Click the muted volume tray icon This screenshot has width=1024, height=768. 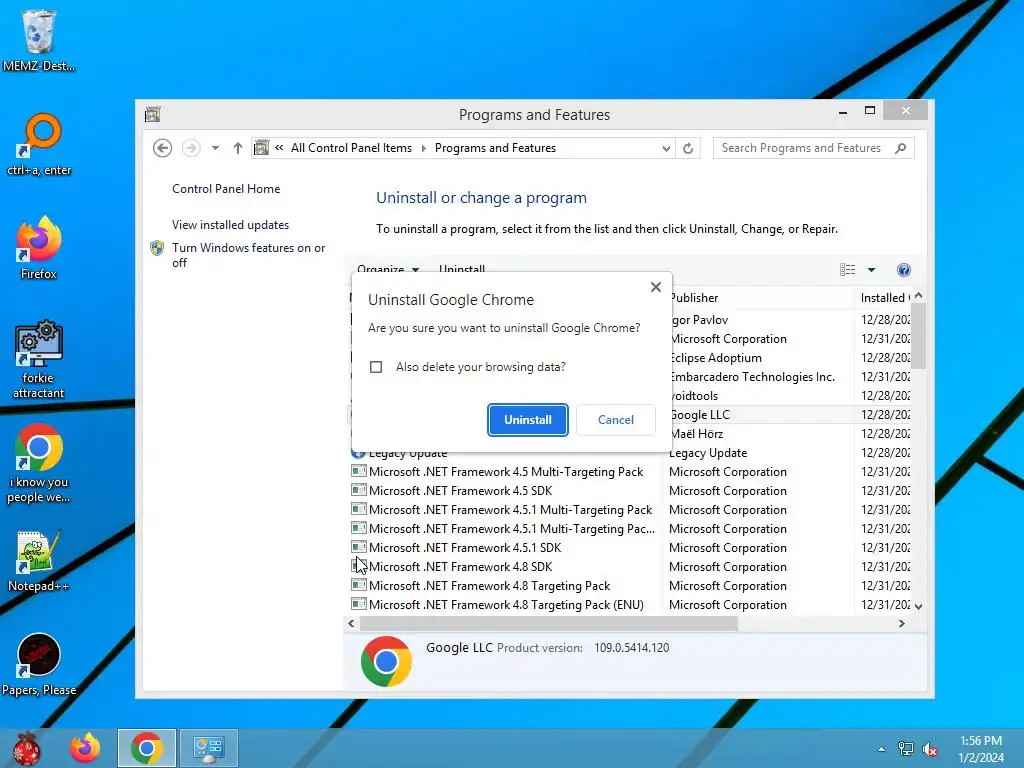(x=929, y=749)
